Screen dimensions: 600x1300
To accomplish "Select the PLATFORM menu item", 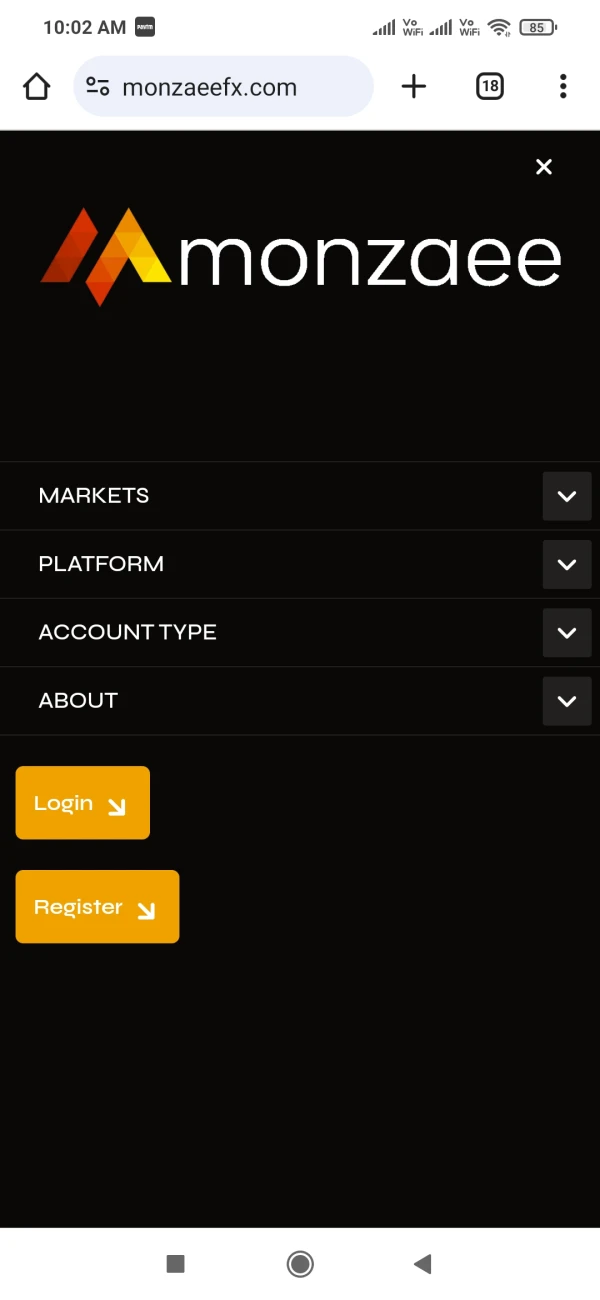I will 101,564.
